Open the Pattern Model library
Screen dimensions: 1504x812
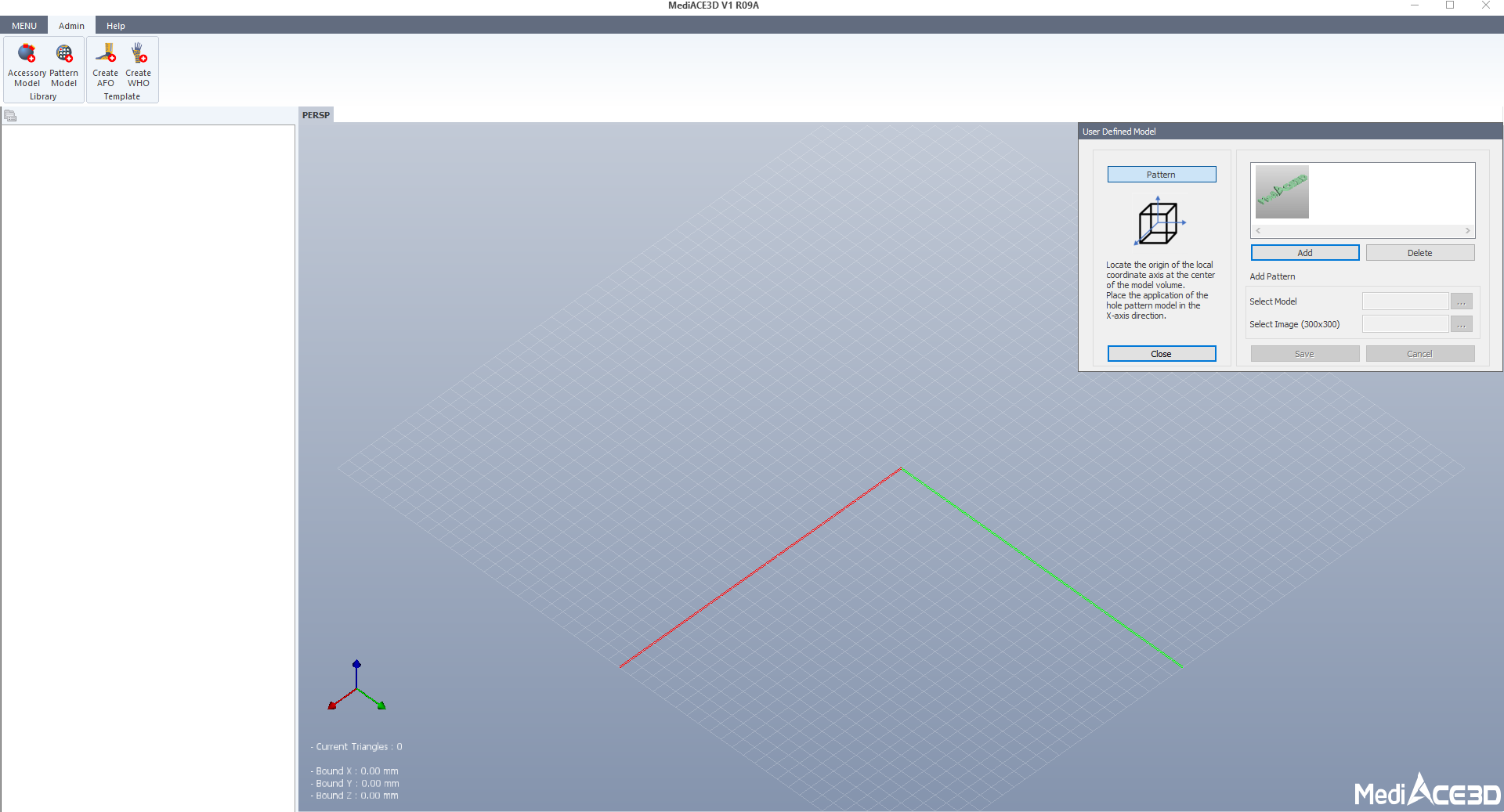click(x=64, y=65)
